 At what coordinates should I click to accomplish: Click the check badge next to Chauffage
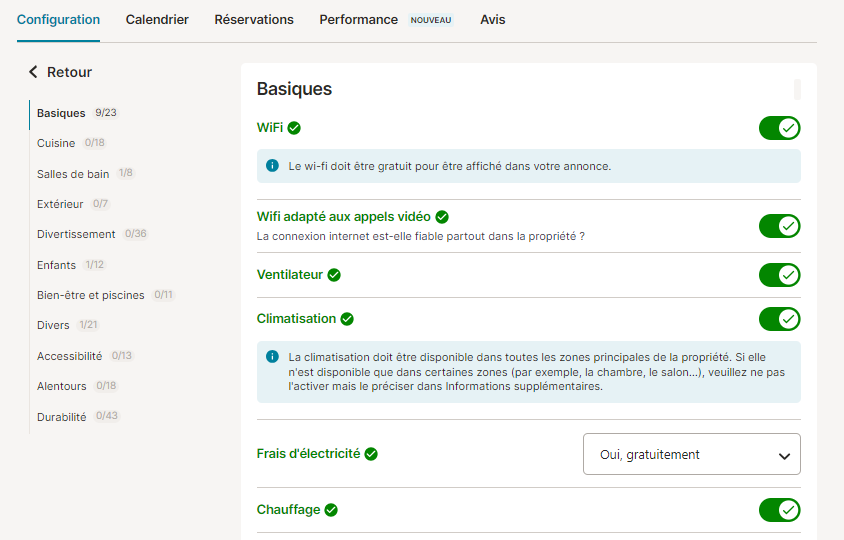[x=331, y=510]
